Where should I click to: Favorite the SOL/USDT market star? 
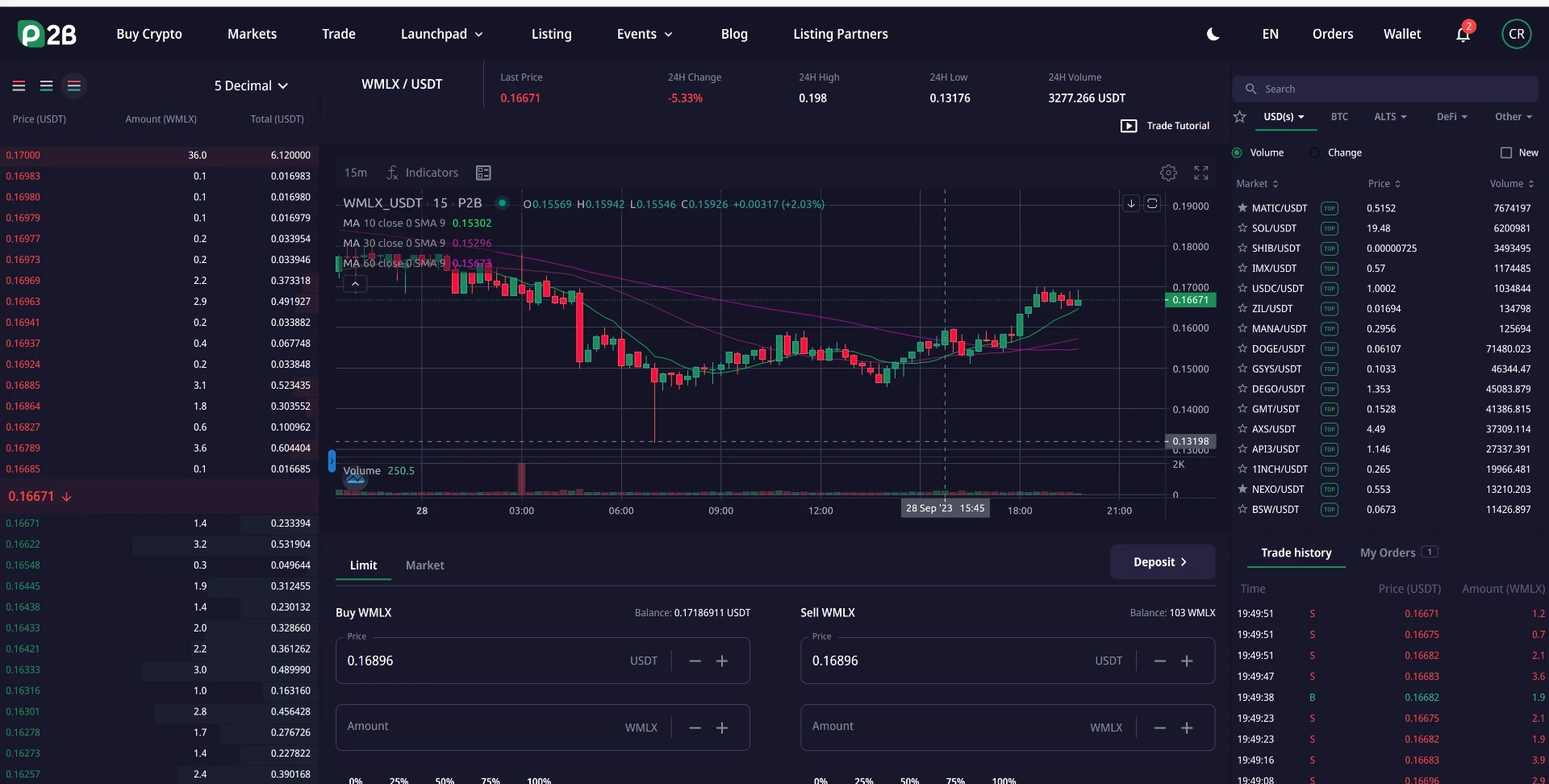pyautogui.click(x=1242, y=228)
